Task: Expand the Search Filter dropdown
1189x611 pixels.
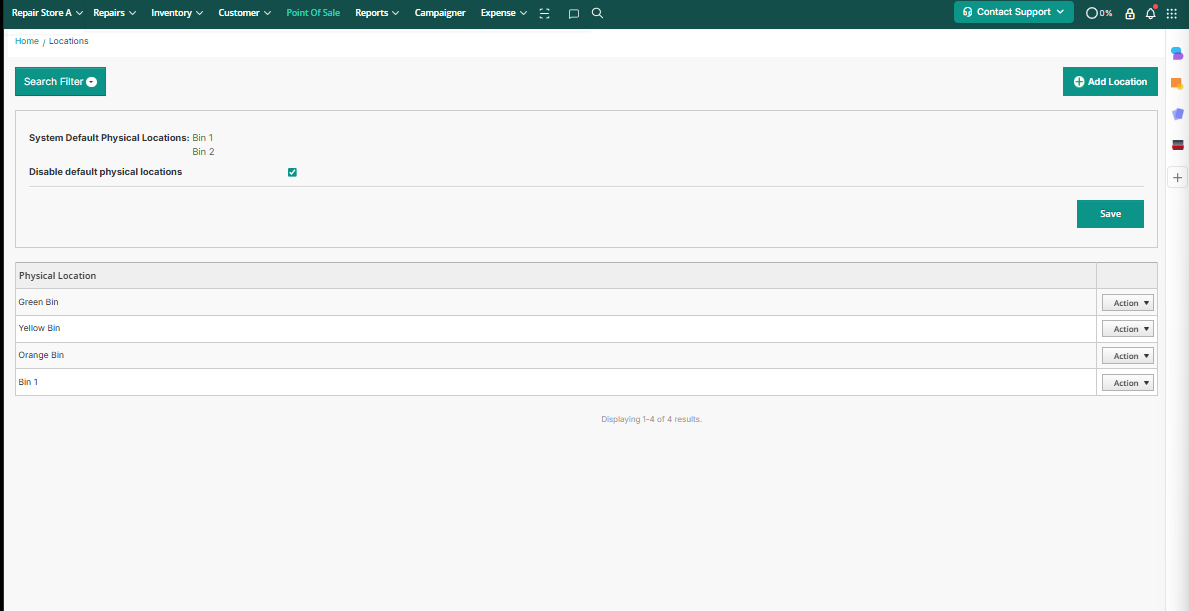Action: 60,82
